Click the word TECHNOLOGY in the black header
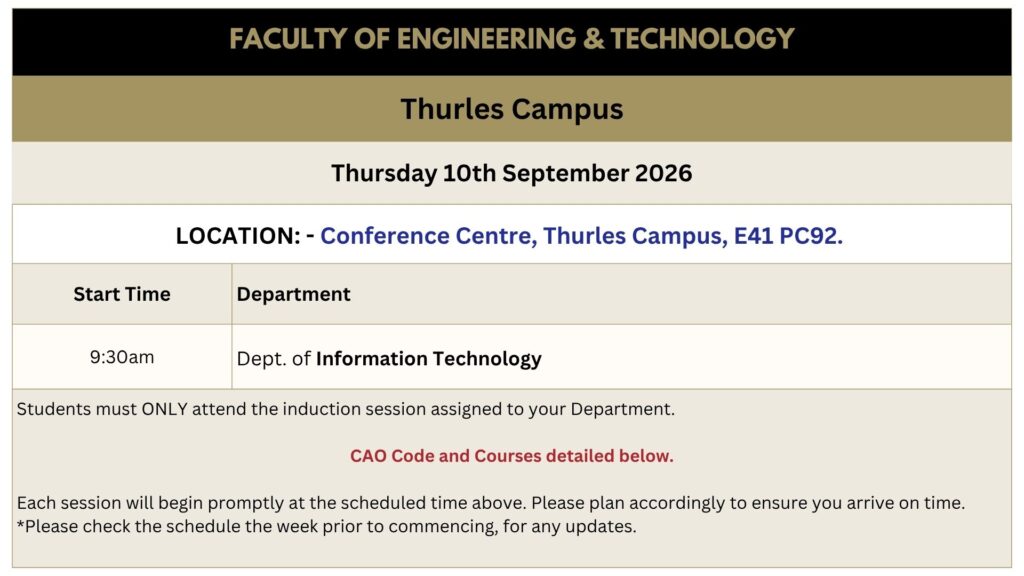Viewport: 1024px width, 576px height. 703,39
